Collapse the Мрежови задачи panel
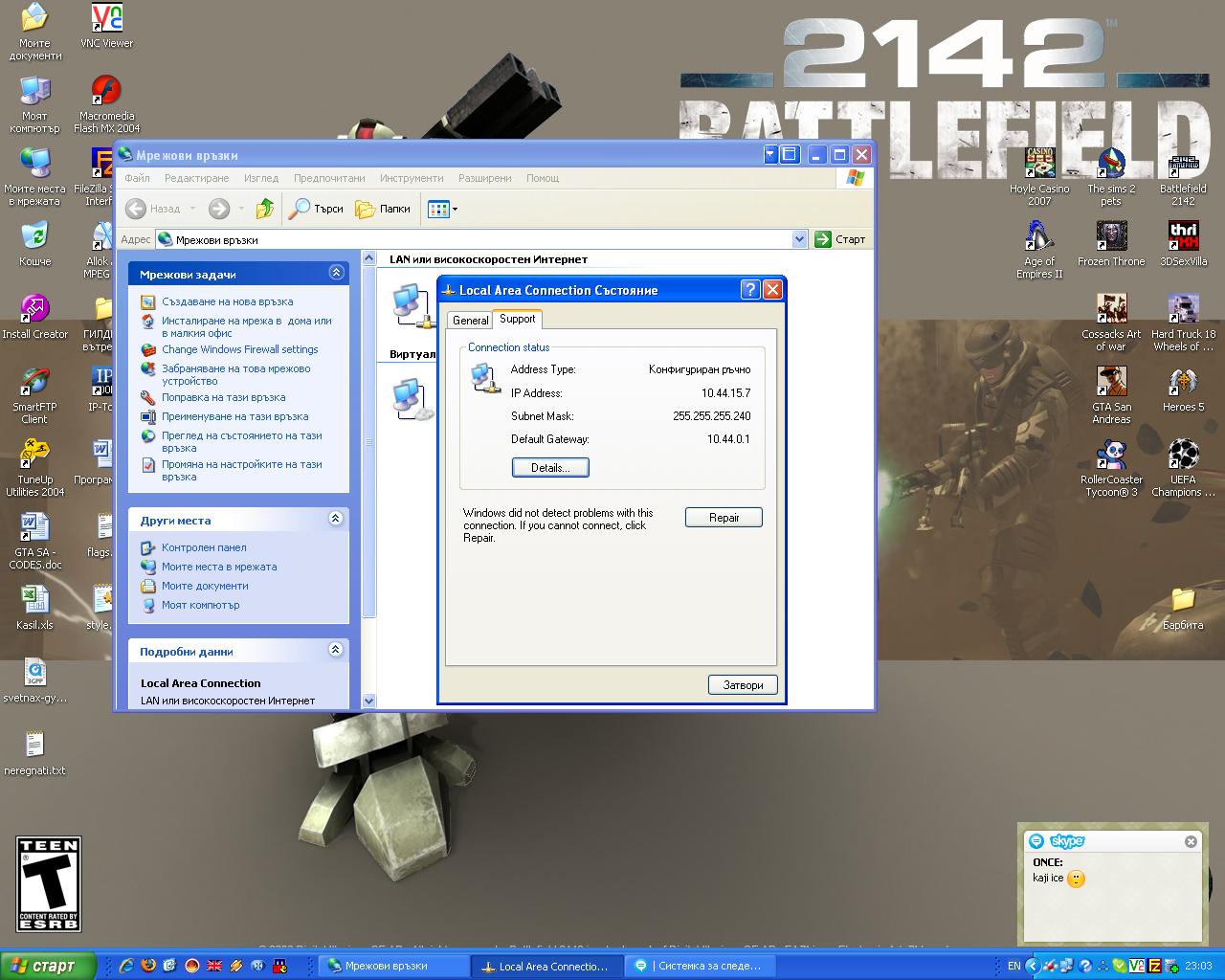Image resolution: width=1225 pixels, height=980 pixels. 336,273
